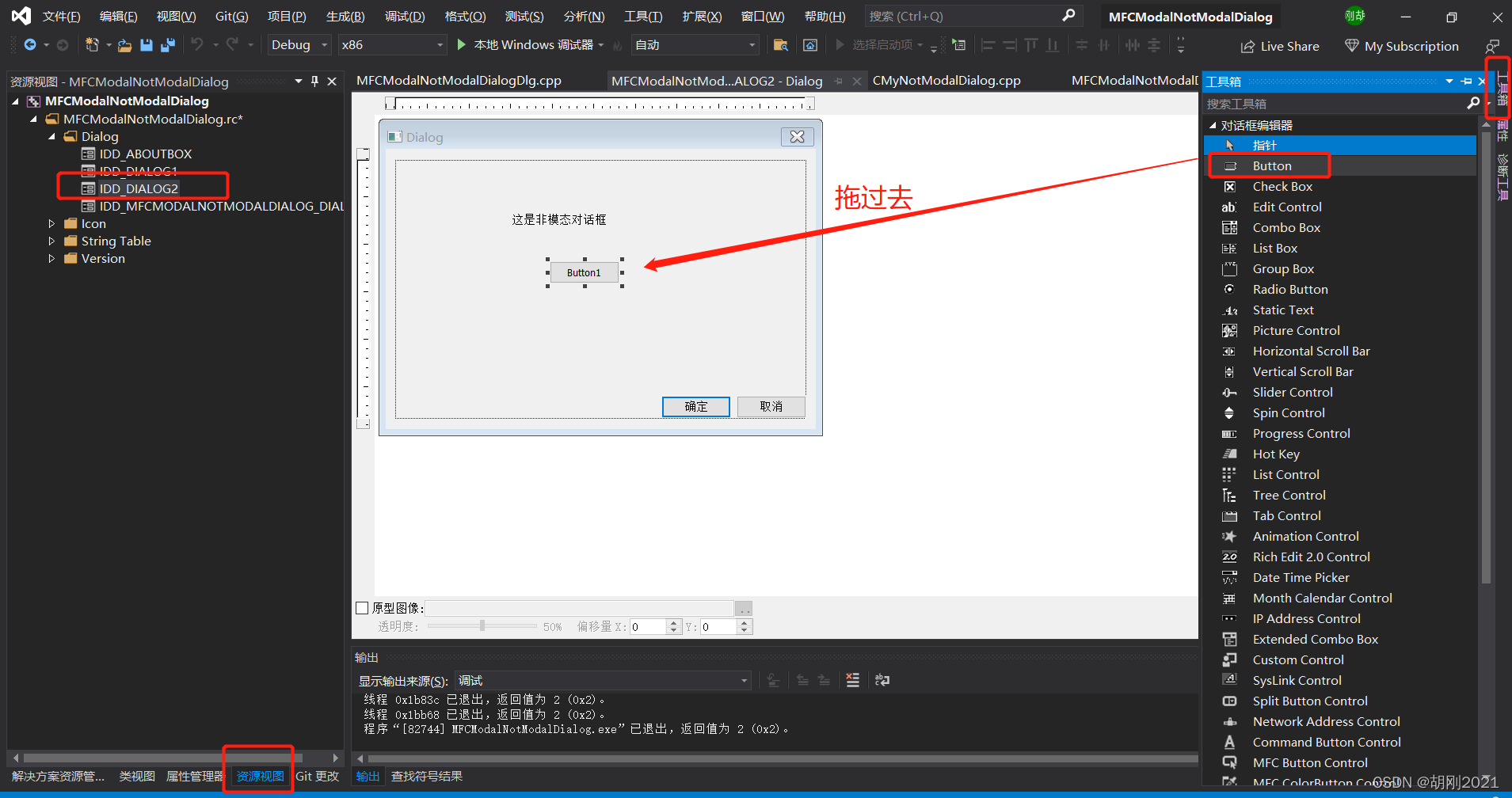Switch to the 查找符号结果 tab

tap(427, 777)
